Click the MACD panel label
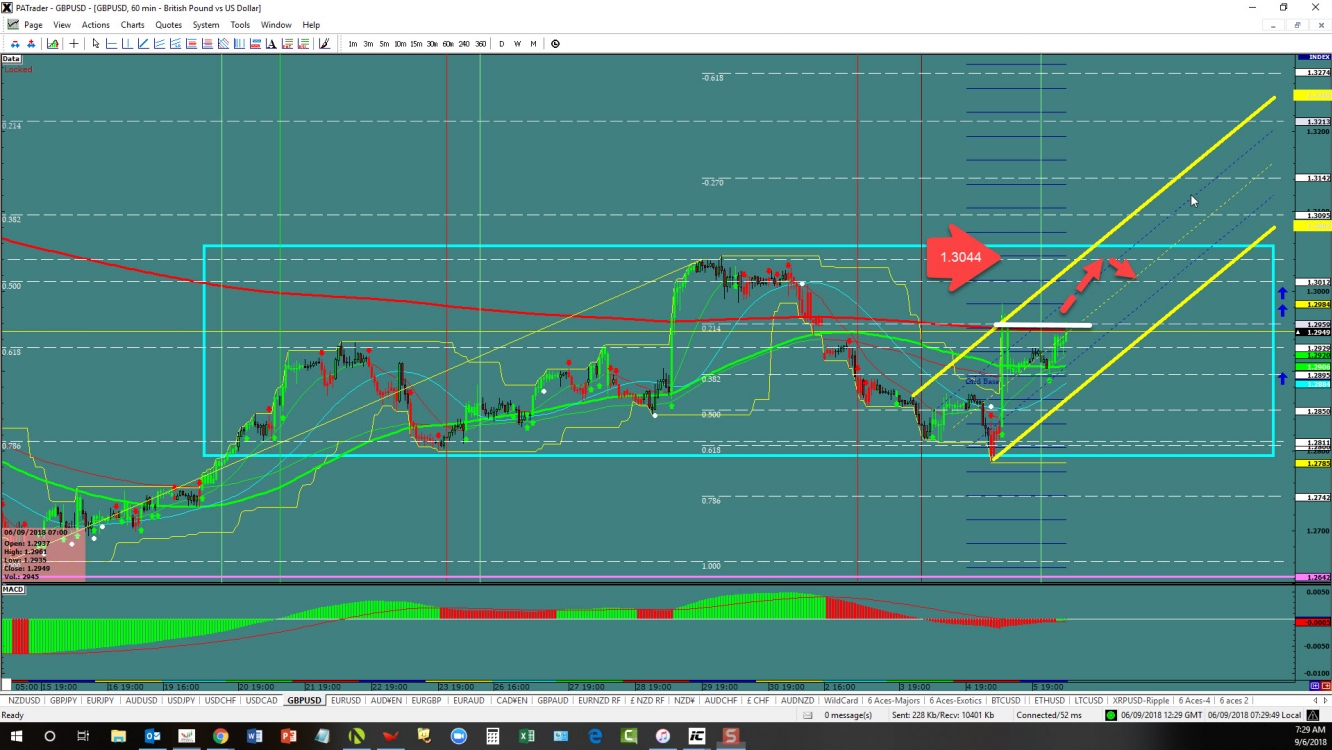 tap(14, 590)
